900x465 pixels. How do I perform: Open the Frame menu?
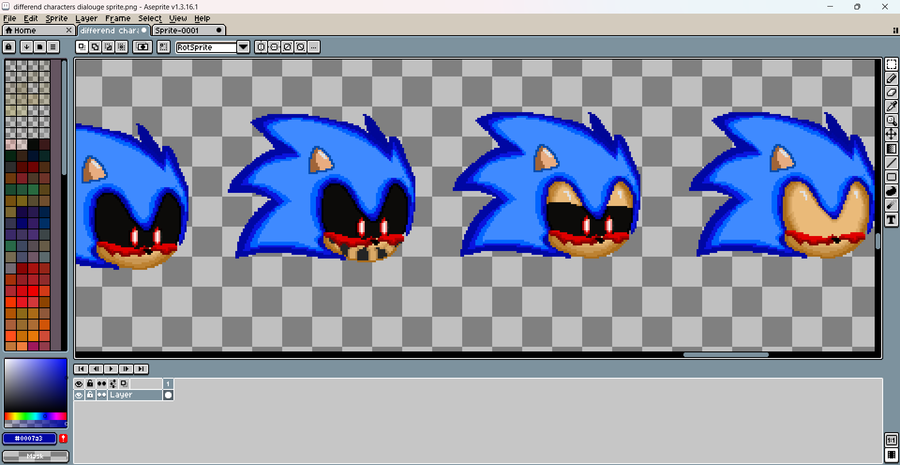(118, 18)
